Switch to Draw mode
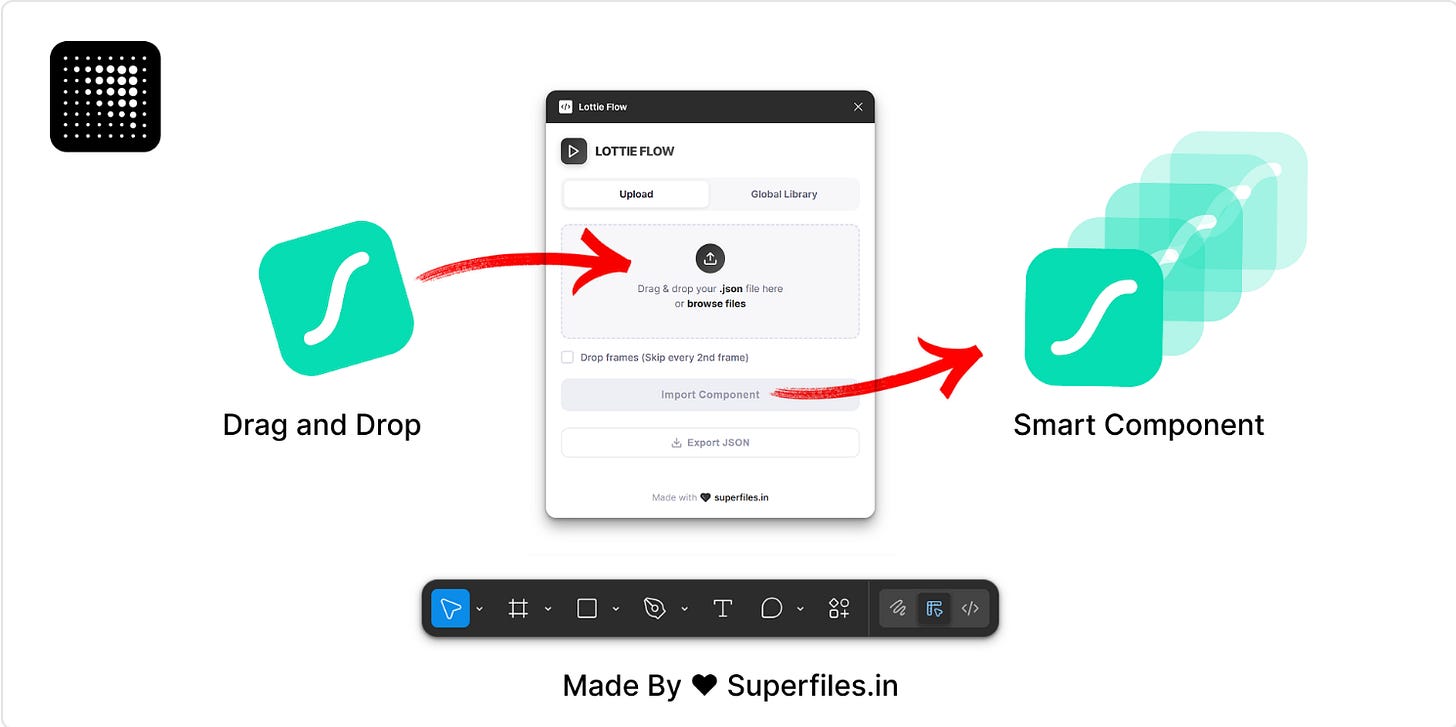The width and height of the screenshot is (1456, 727). pyautogui.click(x=898, y=608)
